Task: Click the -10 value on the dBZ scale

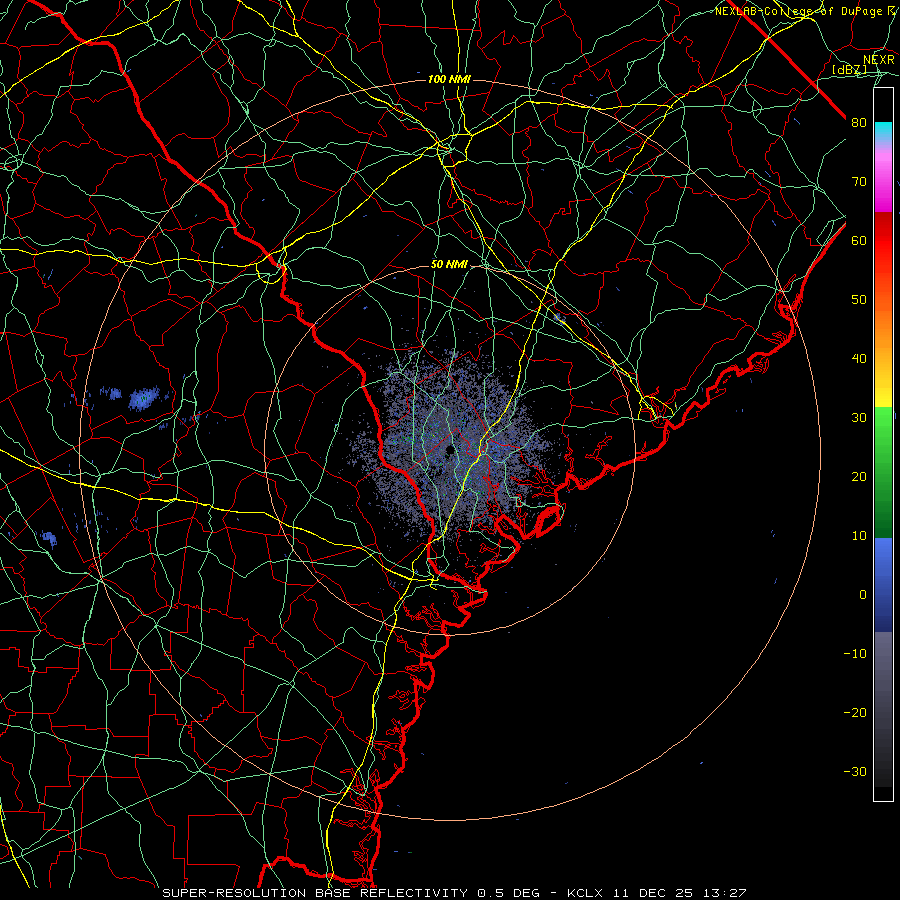Action: tap(855, 654)
